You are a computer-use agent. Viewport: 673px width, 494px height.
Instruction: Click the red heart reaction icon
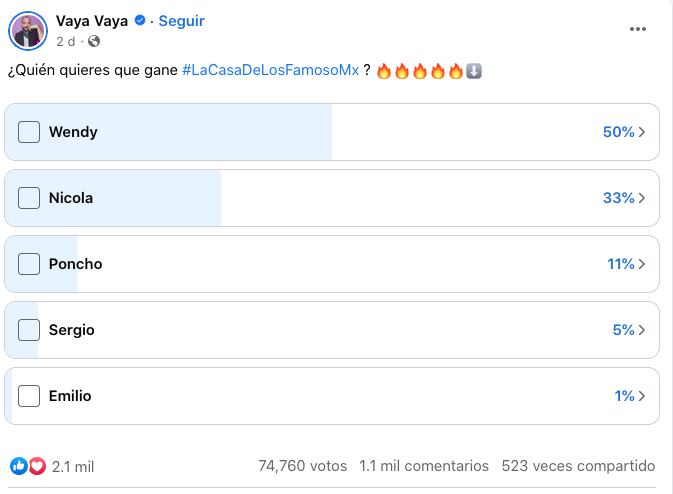(37, 466)
